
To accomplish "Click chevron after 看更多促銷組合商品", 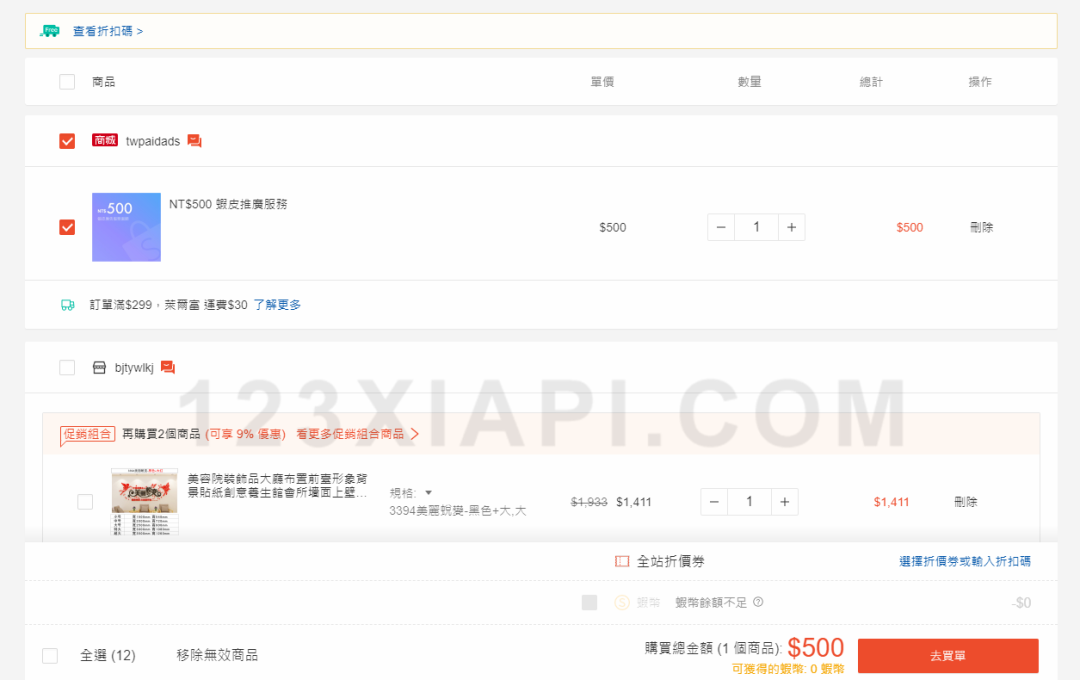I will pyautogui.click(x=415, y=434).
